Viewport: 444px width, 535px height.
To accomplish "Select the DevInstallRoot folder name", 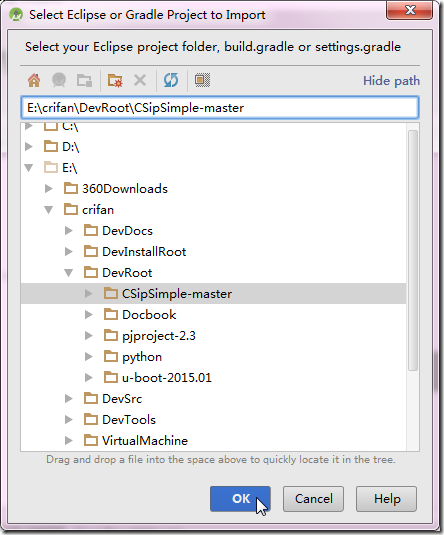I will click(144, 252).
